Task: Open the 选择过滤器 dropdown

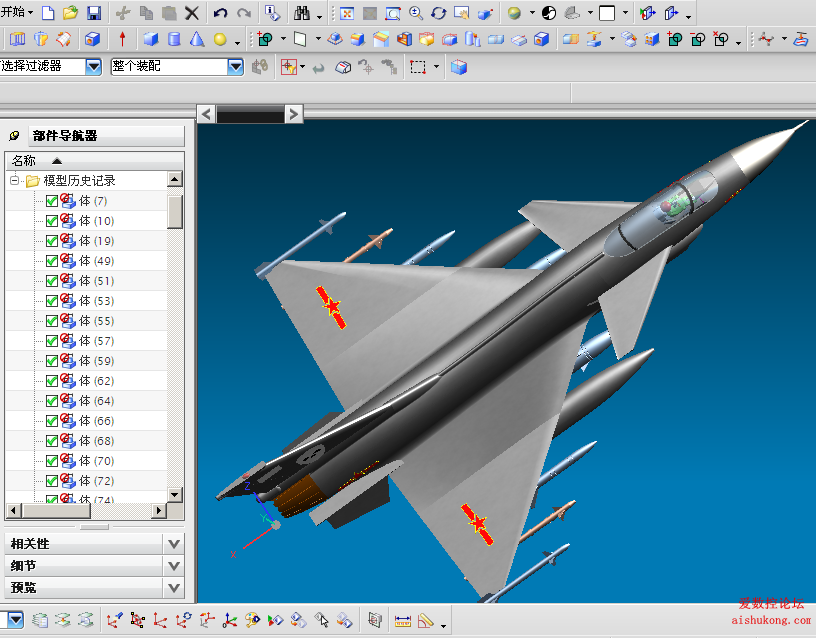Action: (93, 66)
